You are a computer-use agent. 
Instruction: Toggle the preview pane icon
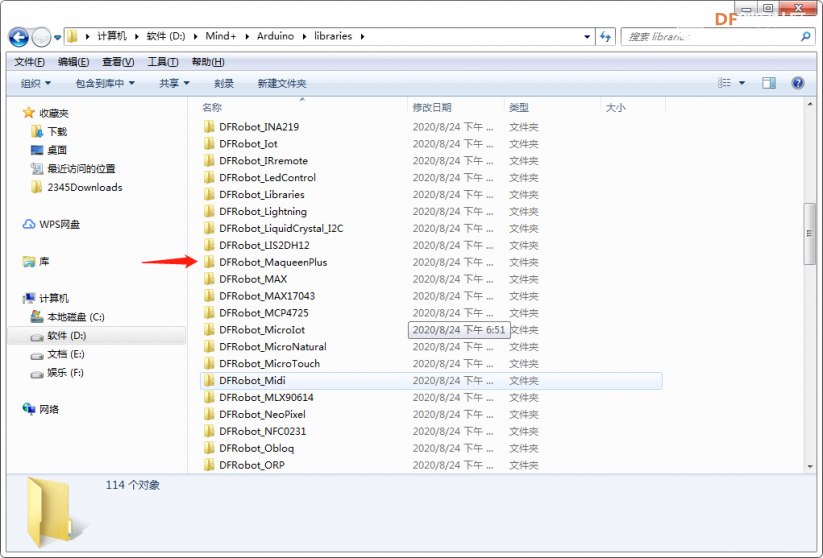point(769,83)
